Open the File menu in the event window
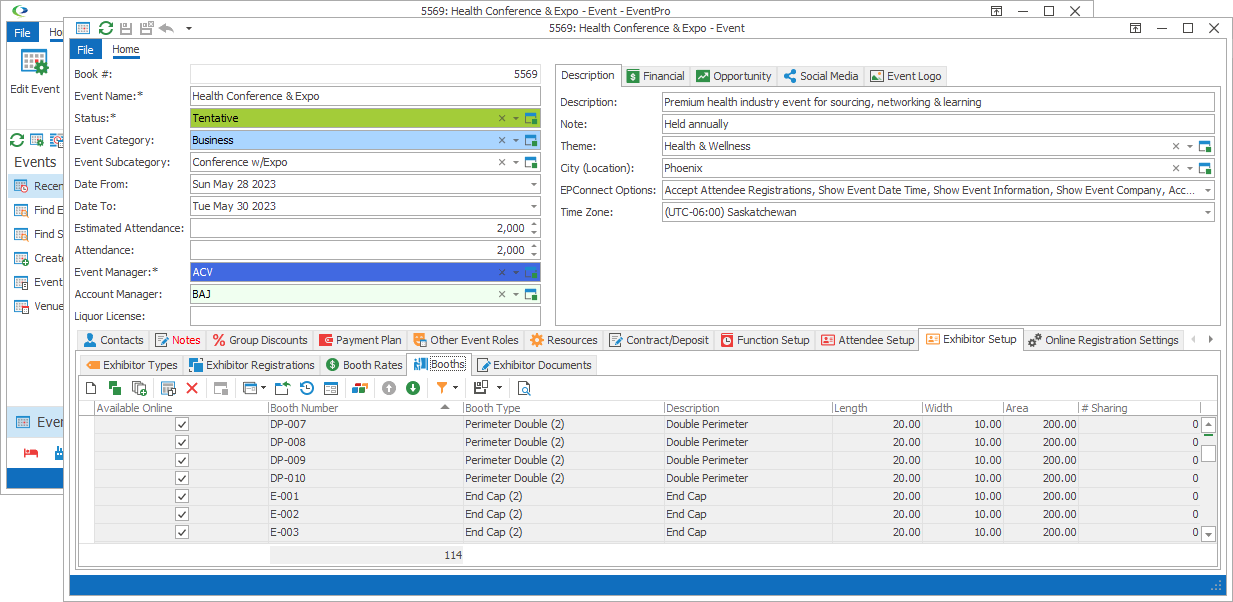 85,49
